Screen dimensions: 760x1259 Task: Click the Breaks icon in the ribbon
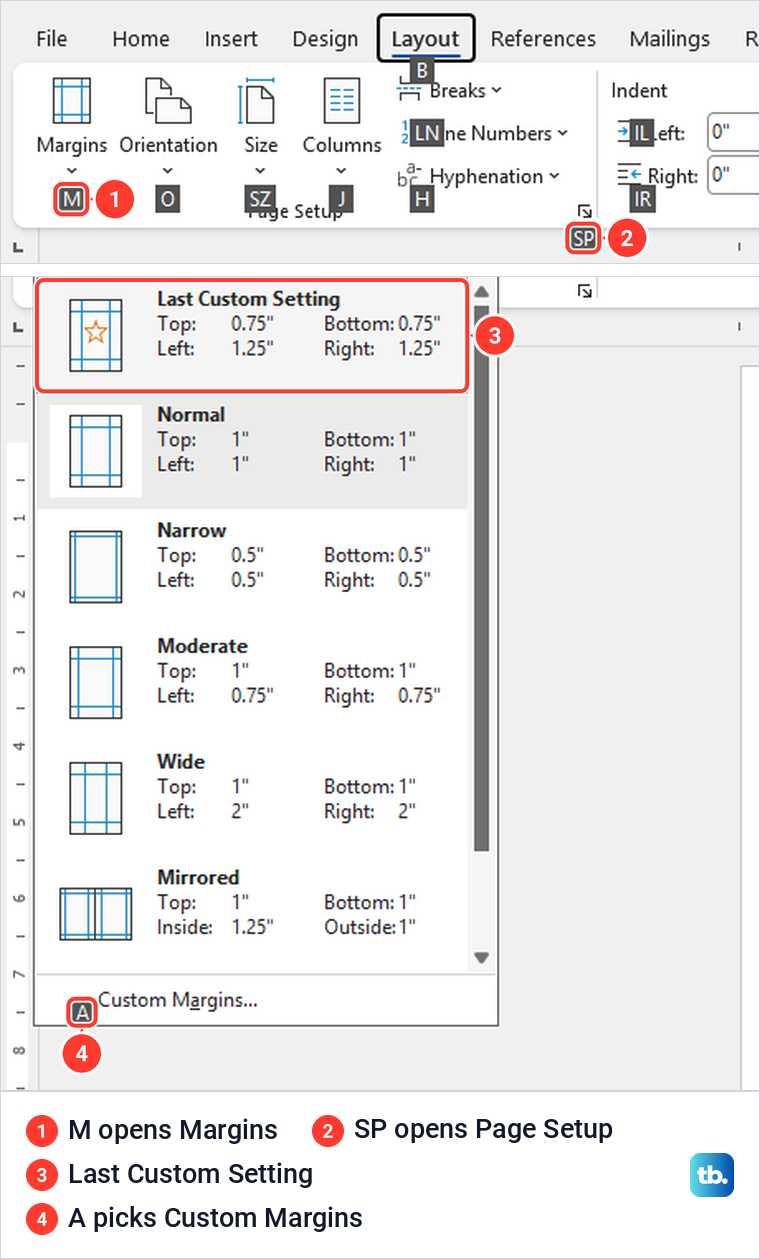410,91
